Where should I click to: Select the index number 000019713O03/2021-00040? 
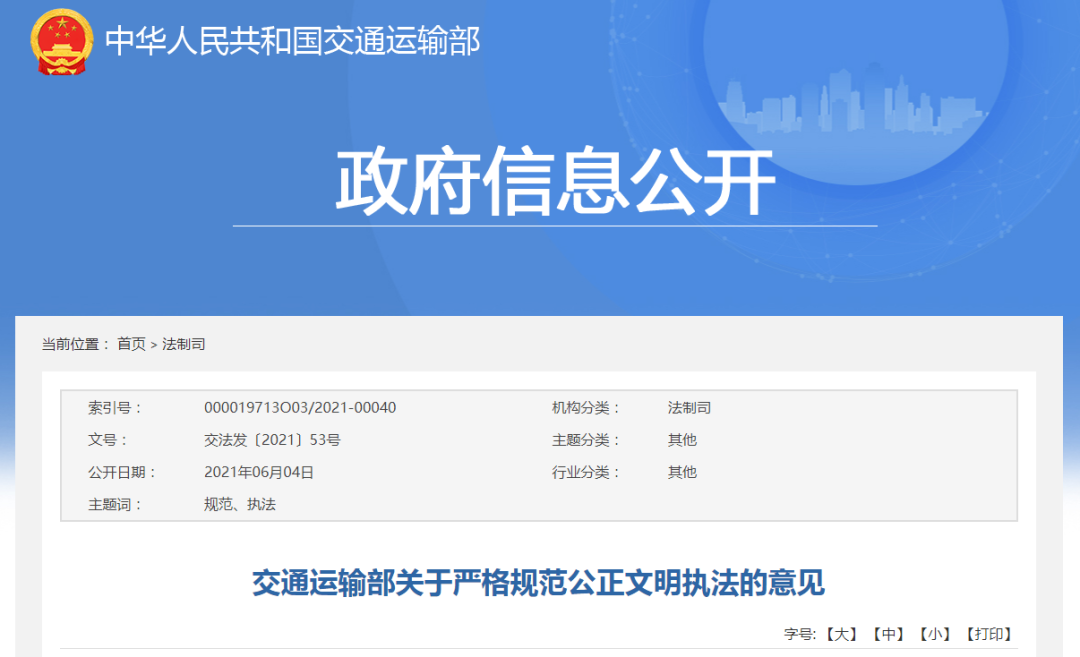[300, 408]
